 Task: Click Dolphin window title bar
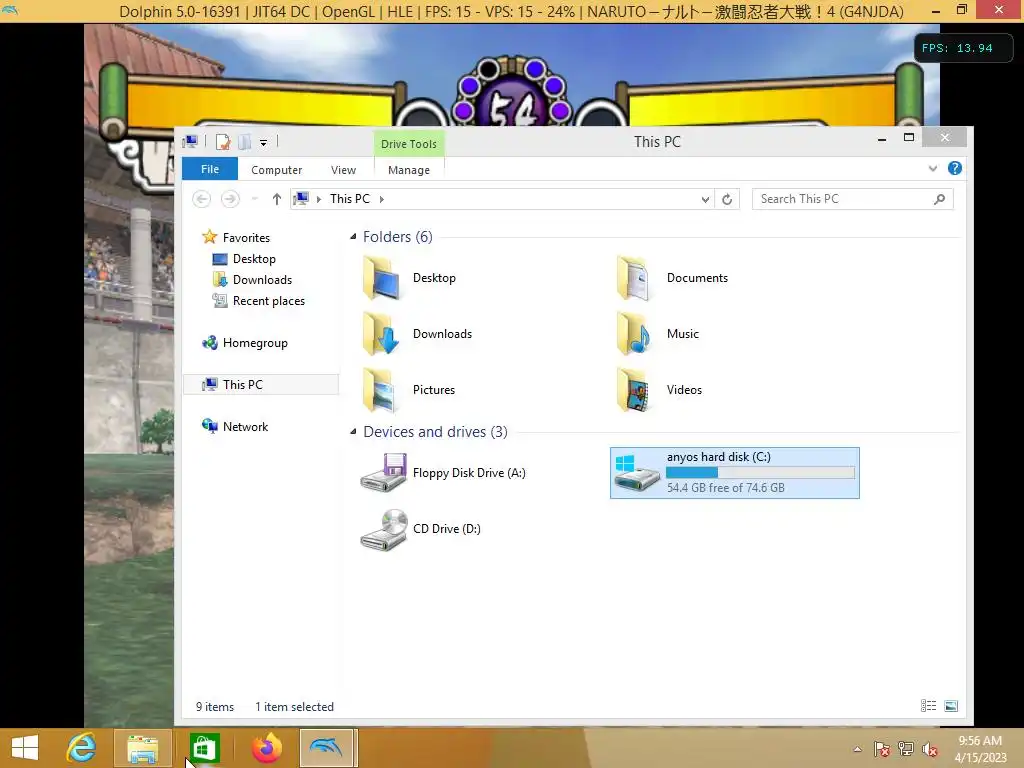[511, 11]
